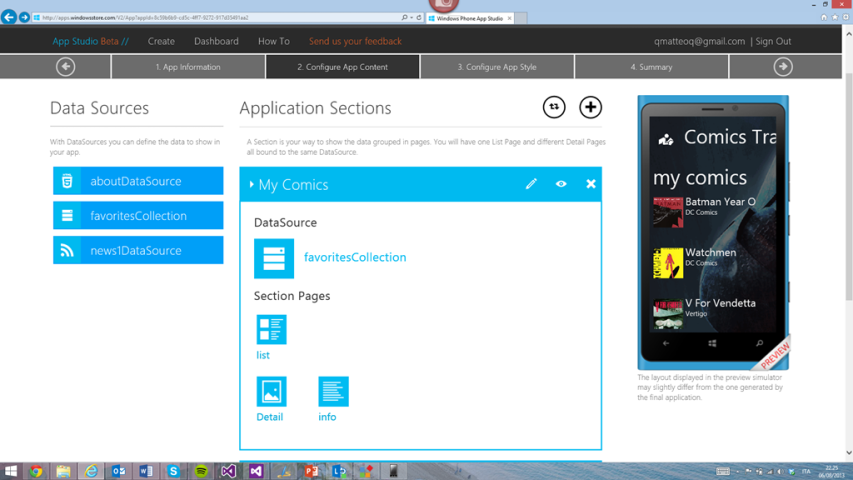Edit My Comics section with pencil icon
This screenshot has height=480, width=853.
[531, 184]
